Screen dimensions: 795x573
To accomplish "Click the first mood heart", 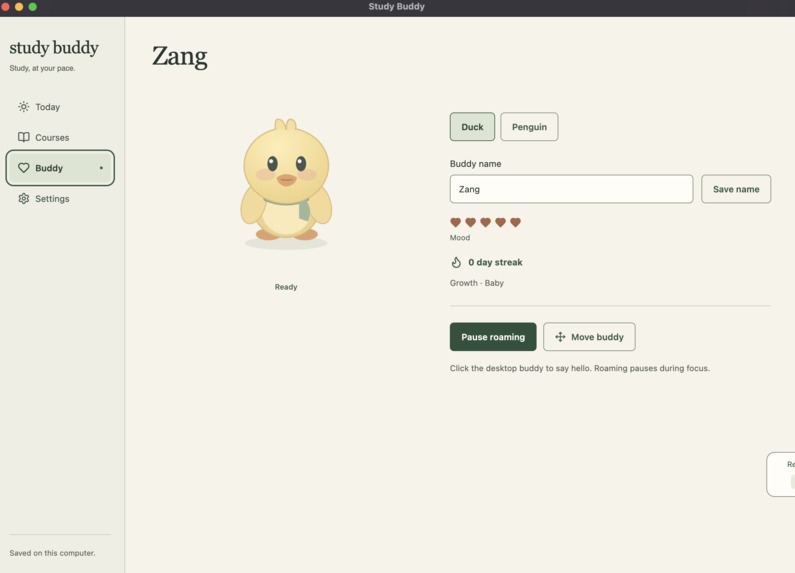I will (x=455, y=222).
